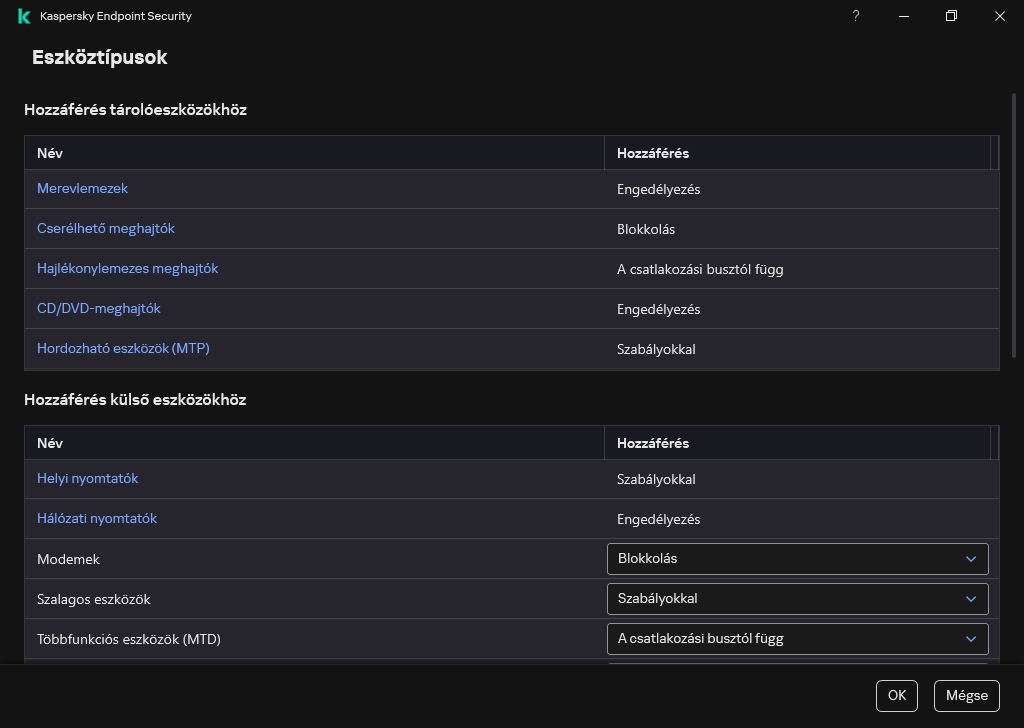Click the Kaspersky logo icon in title bar
Image resolution: width=1024 pixels, height=728 pixels.
(24, 16)
